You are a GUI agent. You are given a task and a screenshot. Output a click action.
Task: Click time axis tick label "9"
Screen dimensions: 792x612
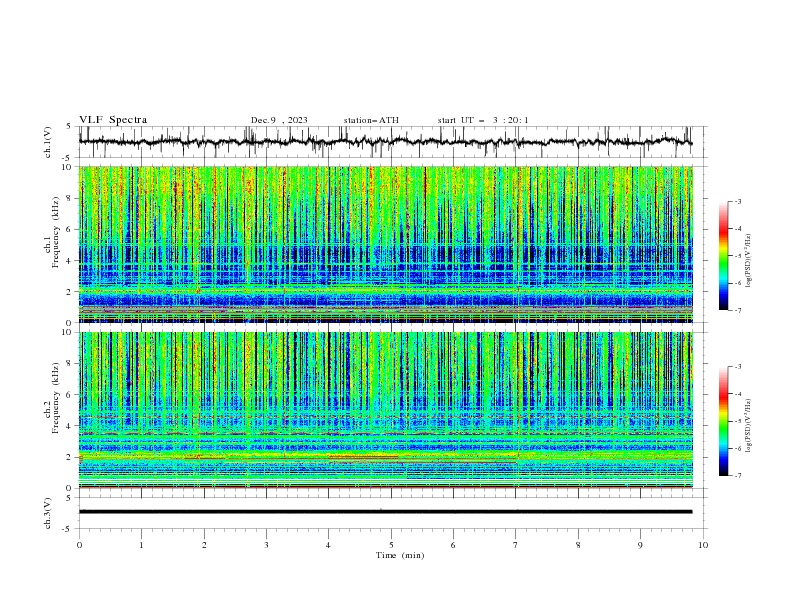click(x=640, y=545)
